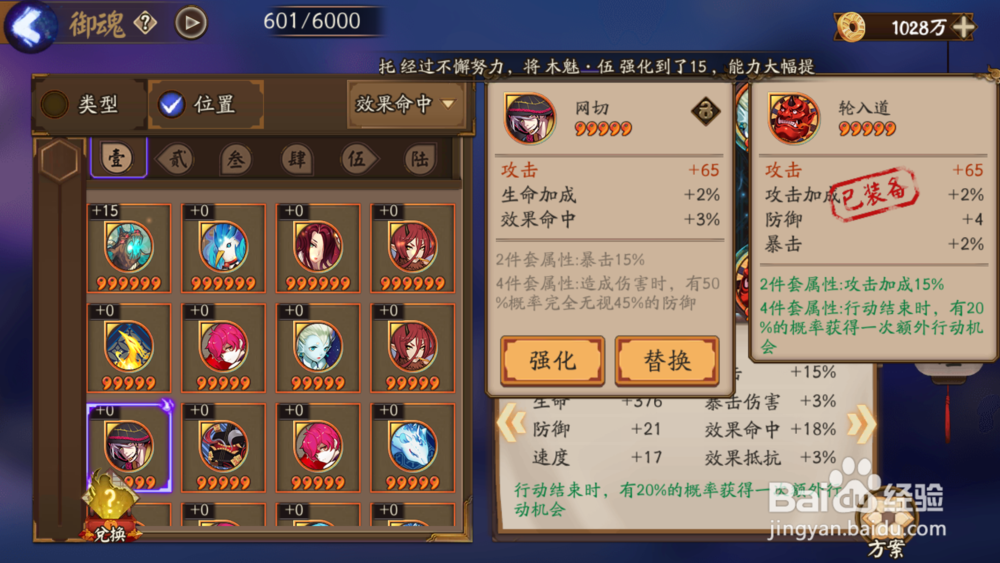Click the 强化 enhance button
The width and height of the screenshot is (1000, 563).
[x=552, y=361]
